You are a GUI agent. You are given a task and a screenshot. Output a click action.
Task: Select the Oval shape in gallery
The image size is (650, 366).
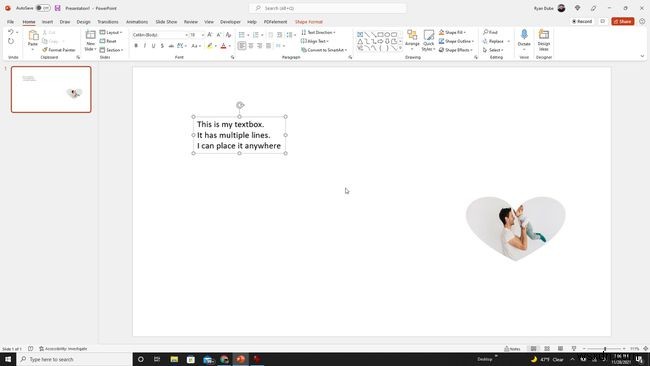tap(387, 35)
